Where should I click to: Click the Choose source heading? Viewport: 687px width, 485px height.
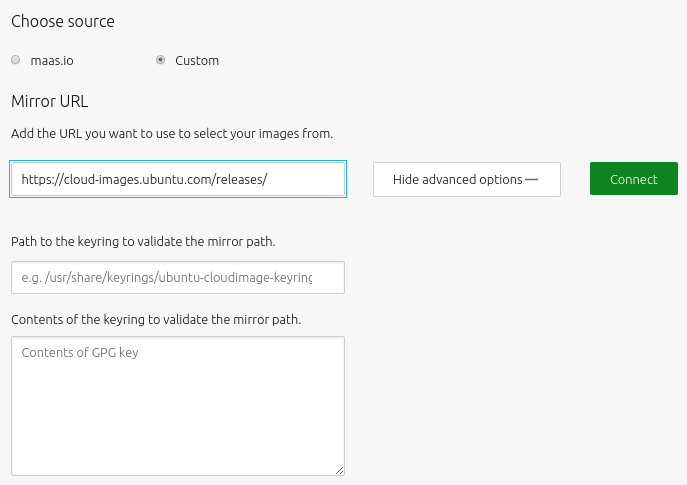(63, 21)
